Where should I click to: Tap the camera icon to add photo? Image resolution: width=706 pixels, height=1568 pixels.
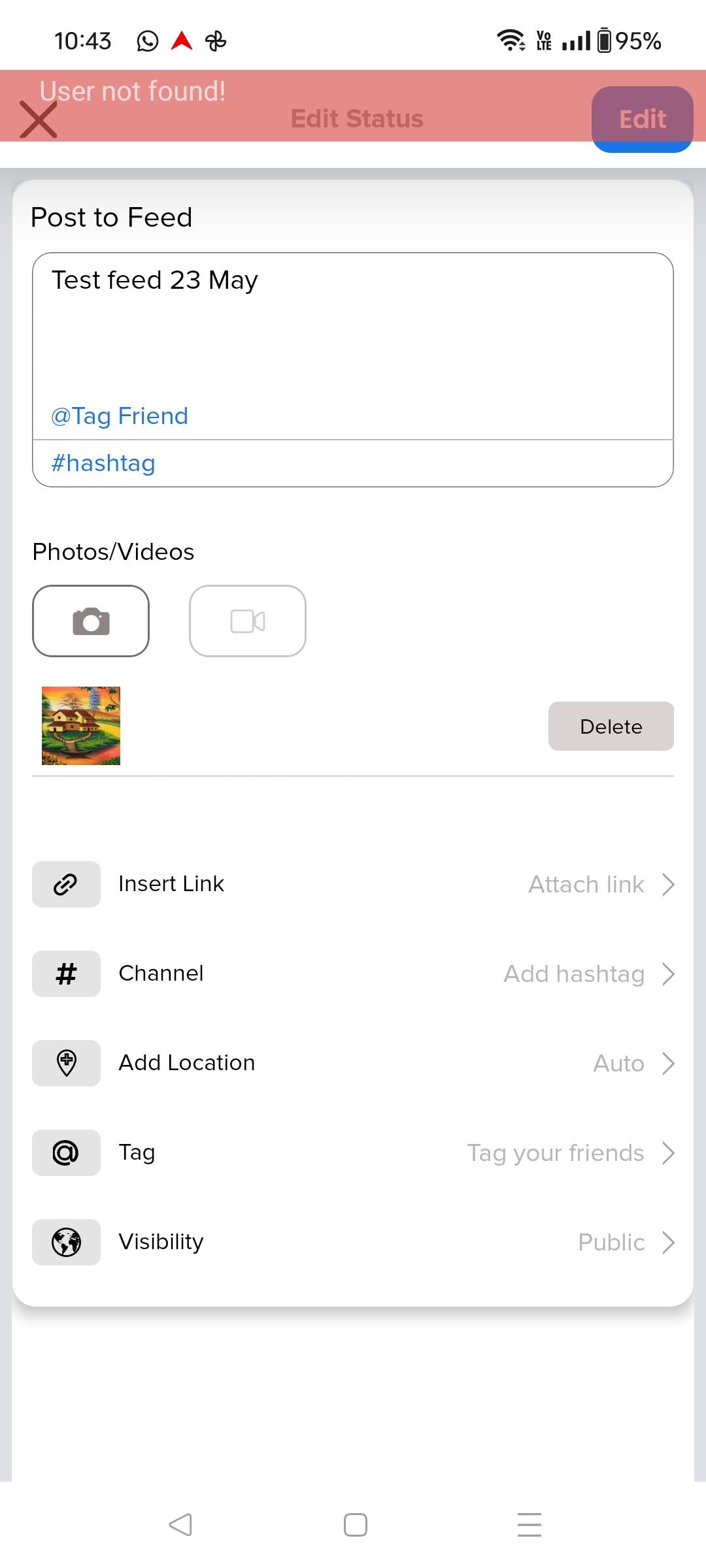coord(91,621)
